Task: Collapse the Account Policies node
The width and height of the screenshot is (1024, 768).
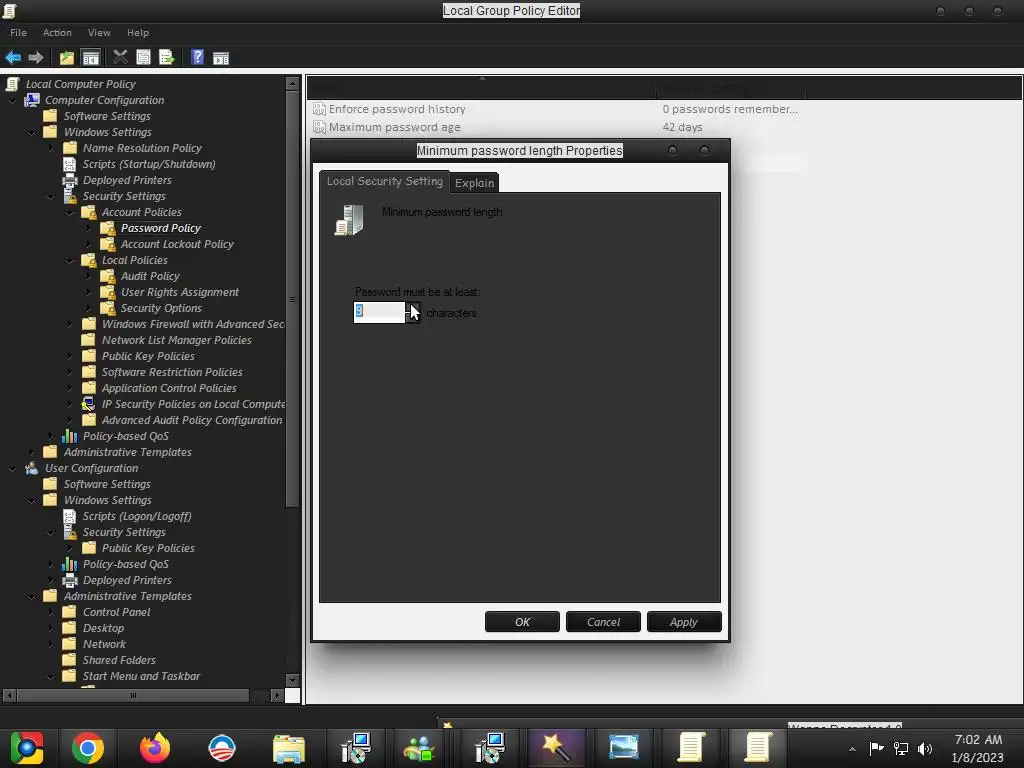Action: coord(70,212)
